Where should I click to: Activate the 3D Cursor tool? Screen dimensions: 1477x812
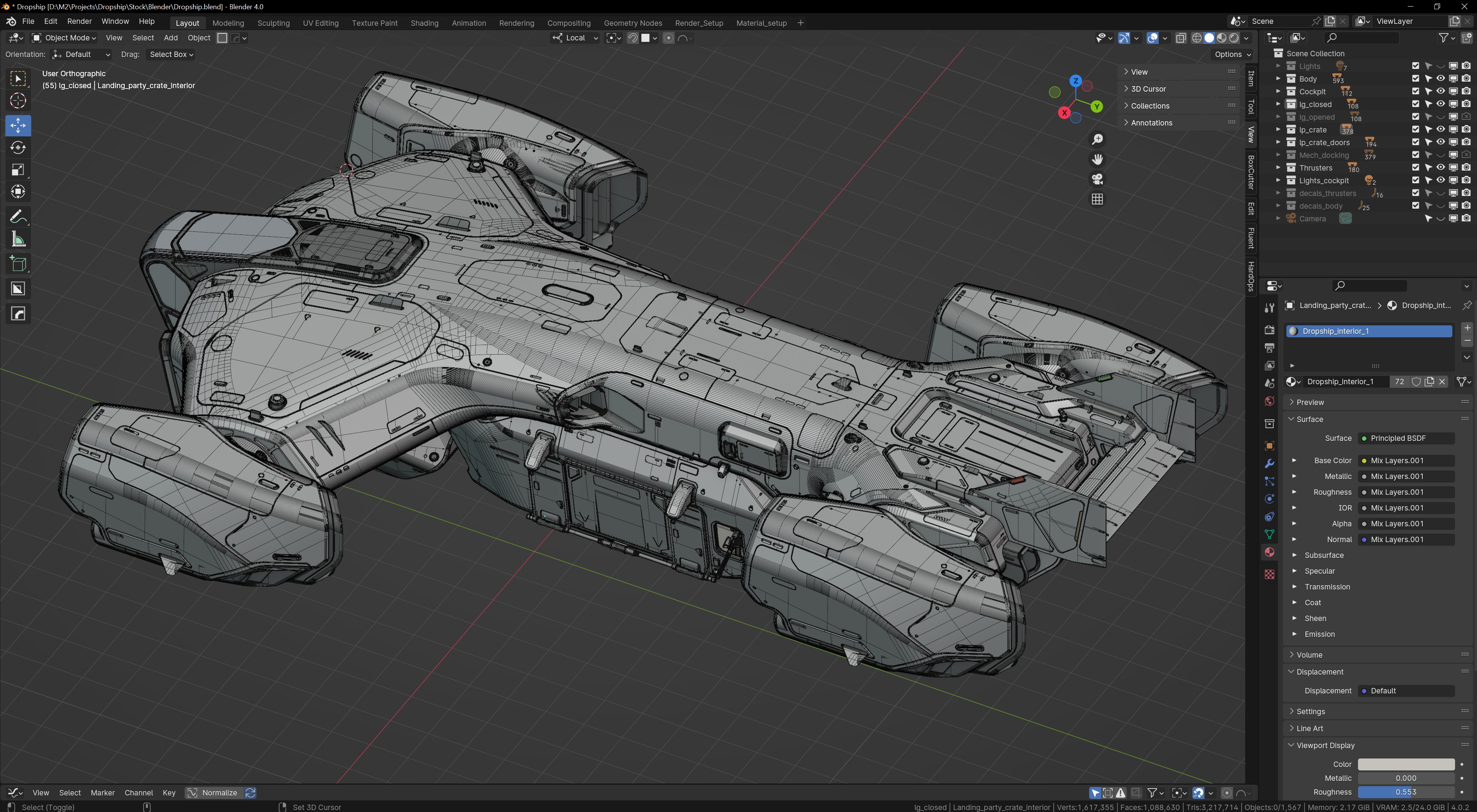18,101
